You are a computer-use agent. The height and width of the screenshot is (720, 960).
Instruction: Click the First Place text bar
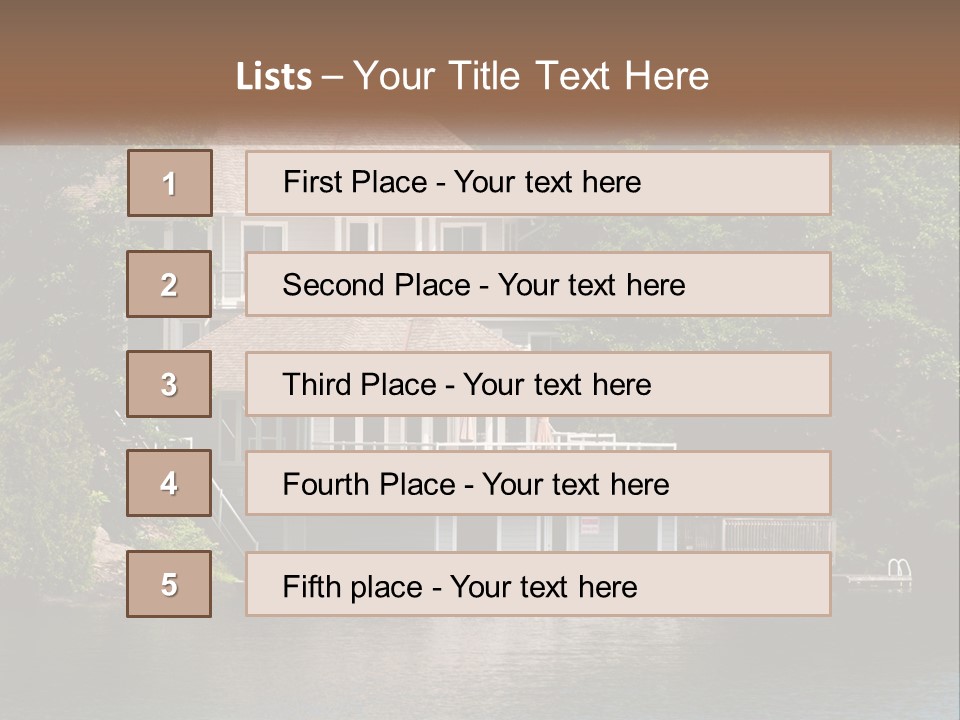[x=538, y=183]
